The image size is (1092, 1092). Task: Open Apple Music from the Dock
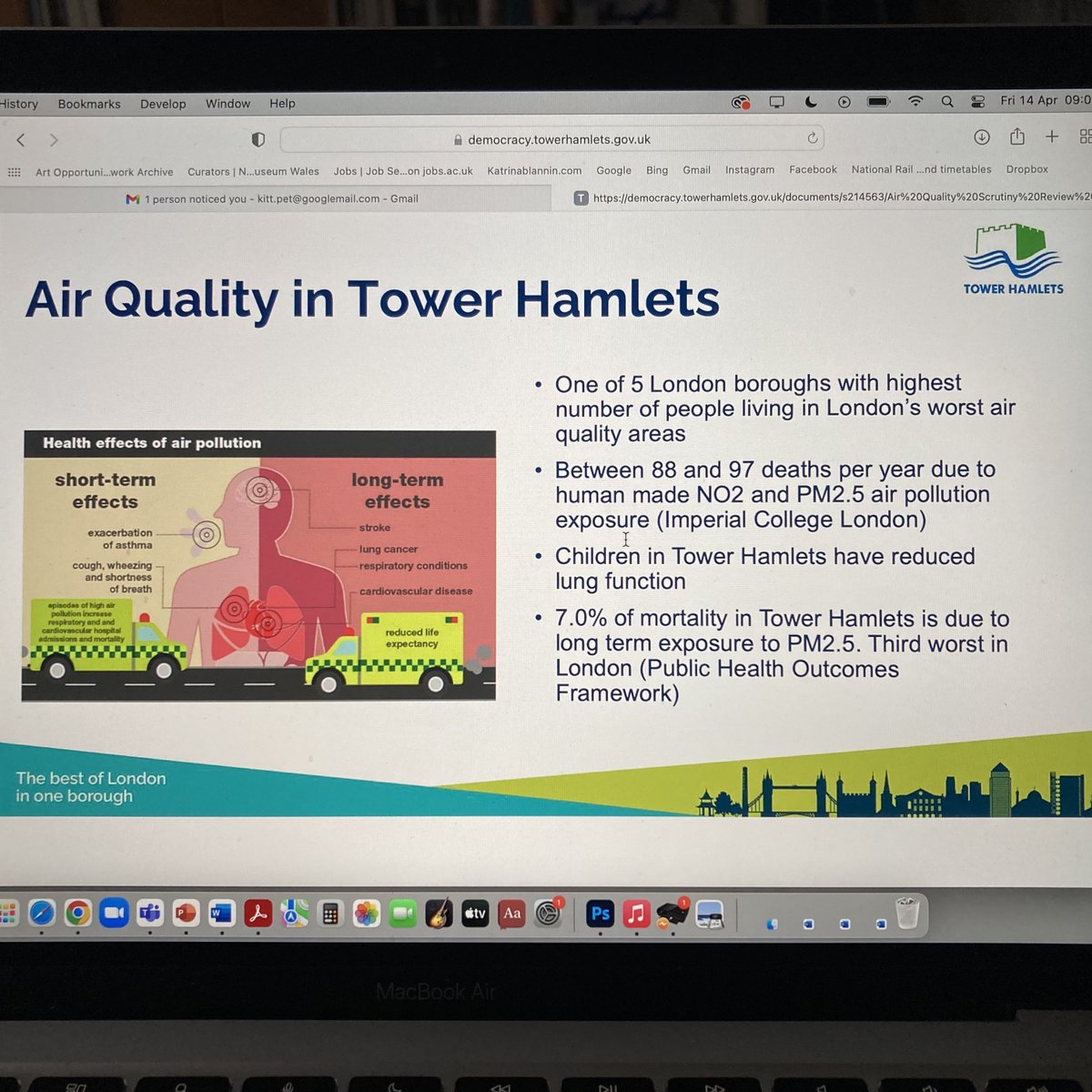pos(635,915)
